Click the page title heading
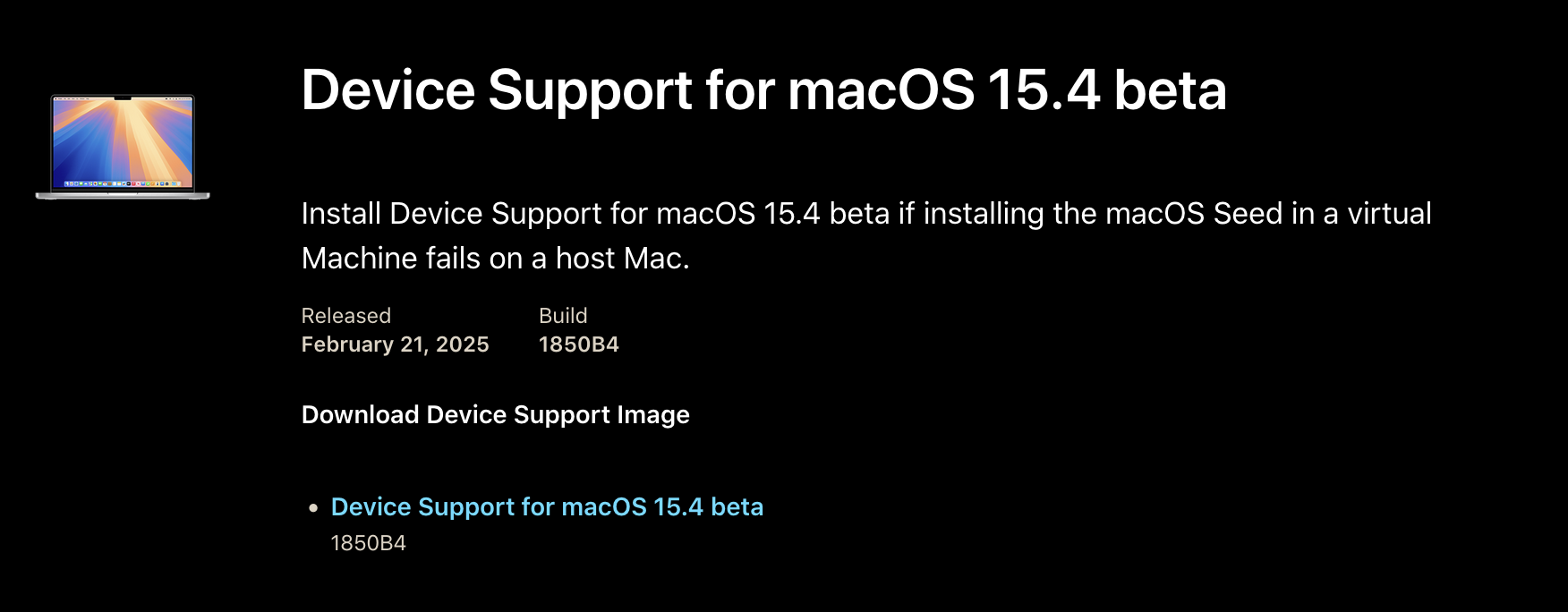 coord(763,90)
